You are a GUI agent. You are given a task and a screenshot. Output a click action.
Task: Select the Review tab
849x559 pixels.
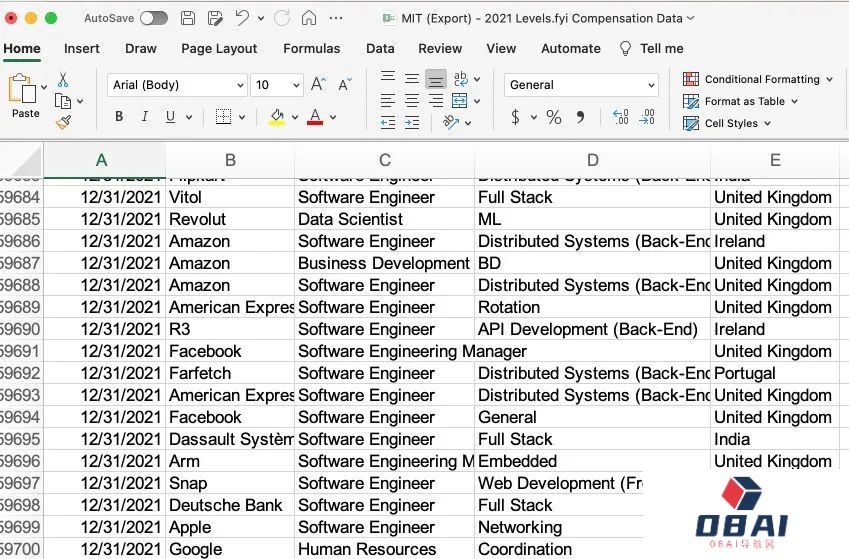[x=440, y=49]
